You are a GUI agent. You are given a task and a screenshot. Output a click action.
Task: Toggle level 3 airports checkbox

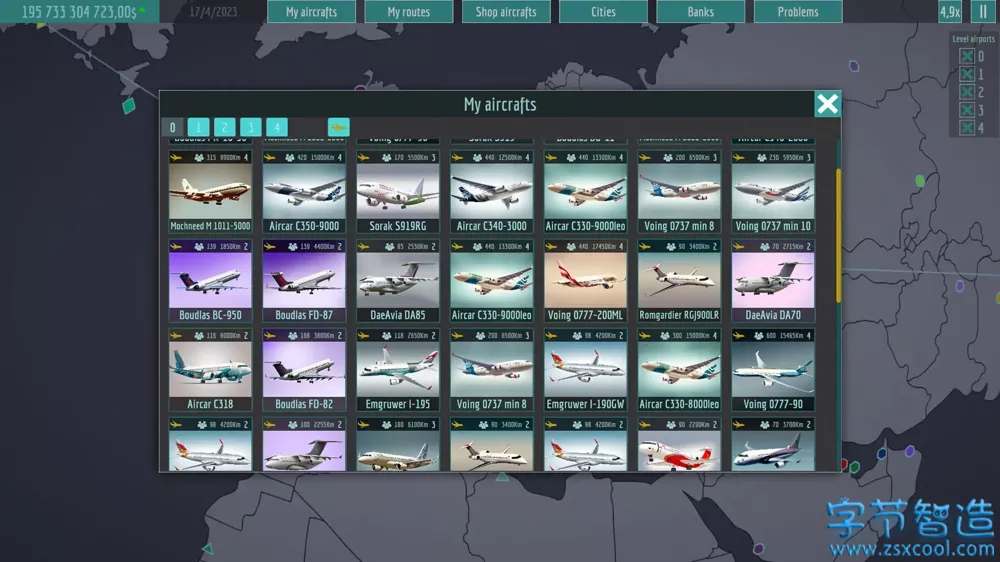[967, 110]
